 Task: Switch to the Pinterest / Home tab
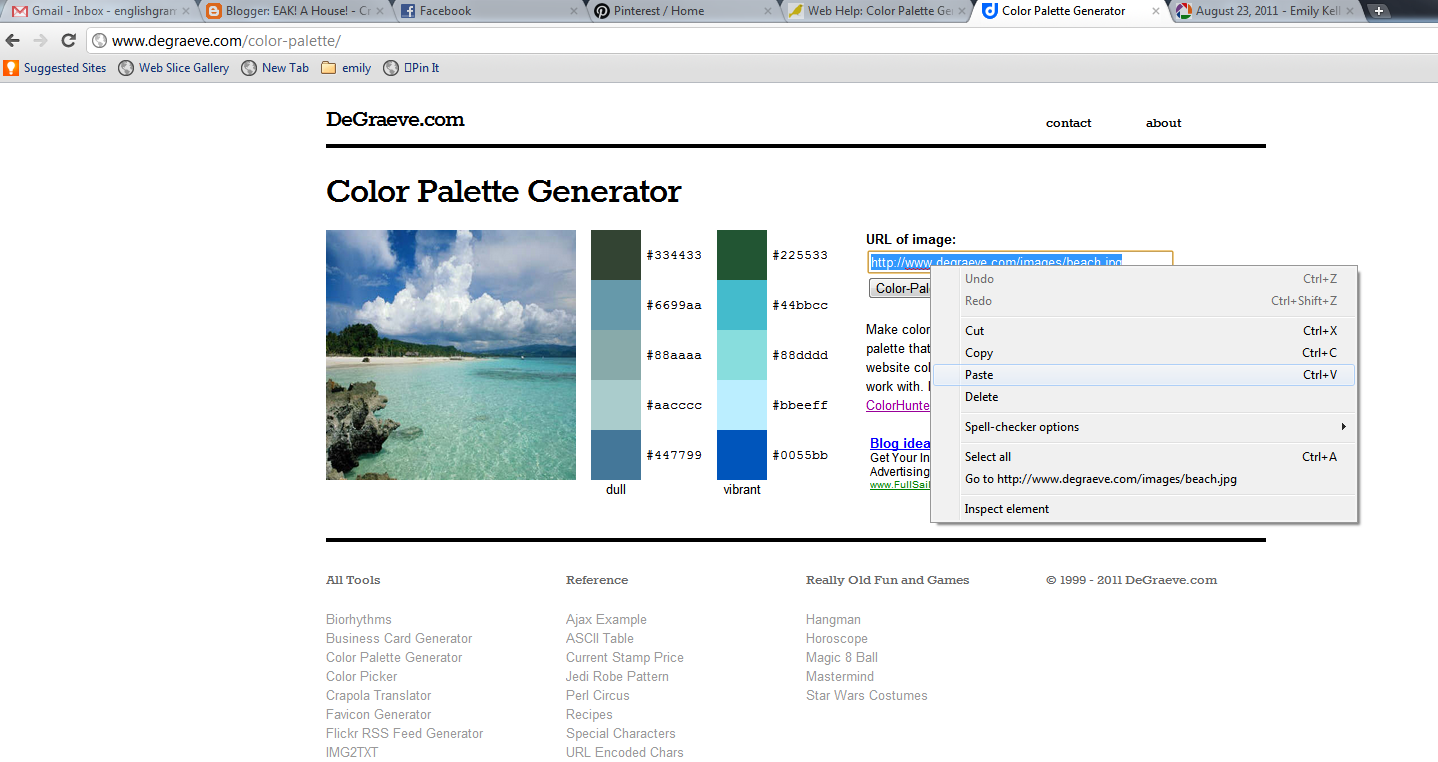pyautogui.click(x=660, y=11)
